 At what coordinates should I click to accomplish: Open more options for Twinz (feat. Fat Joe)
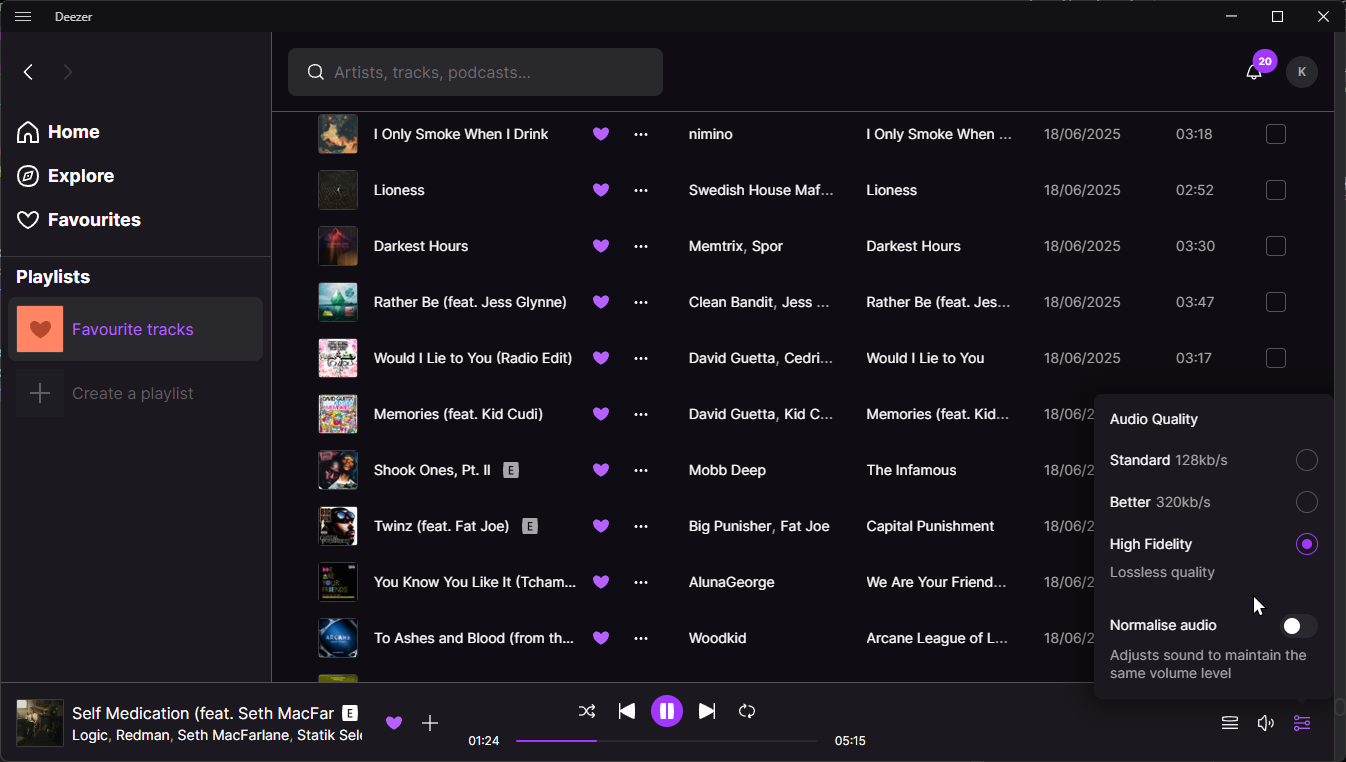click(641, 526)
